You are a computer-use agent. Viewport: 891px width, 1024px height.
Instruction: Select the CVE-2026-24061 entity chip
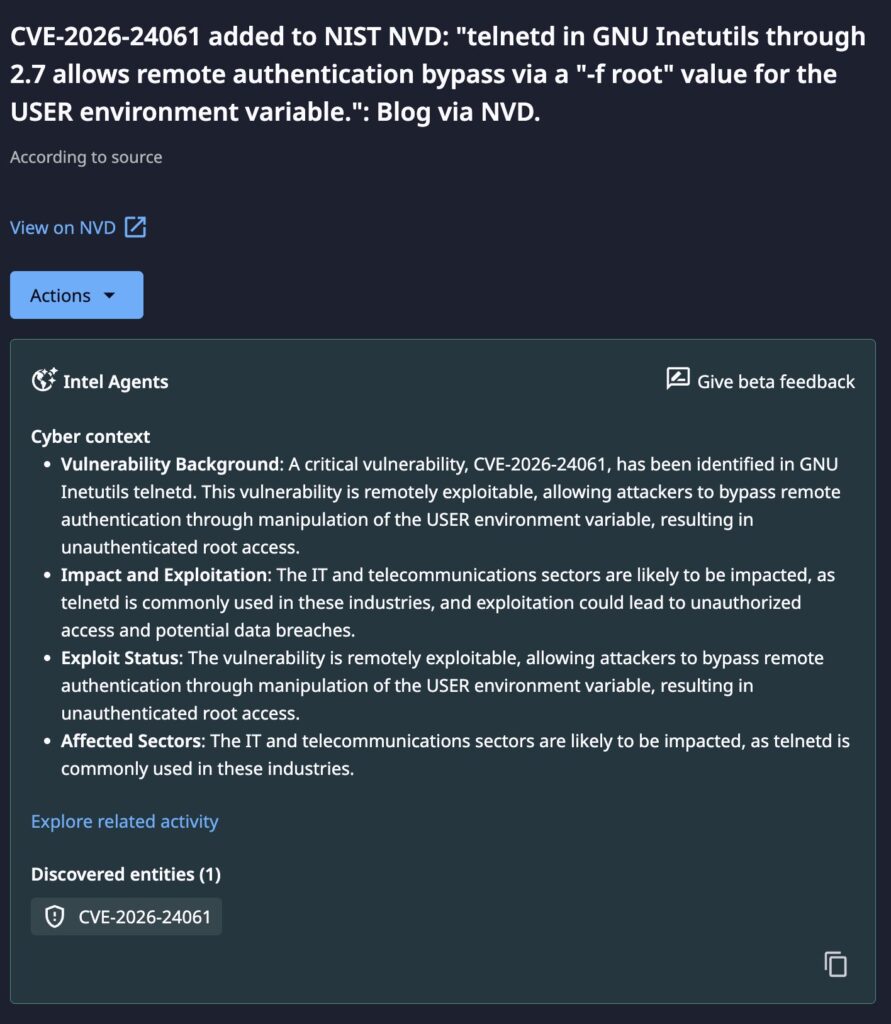(x=125, y=915)
